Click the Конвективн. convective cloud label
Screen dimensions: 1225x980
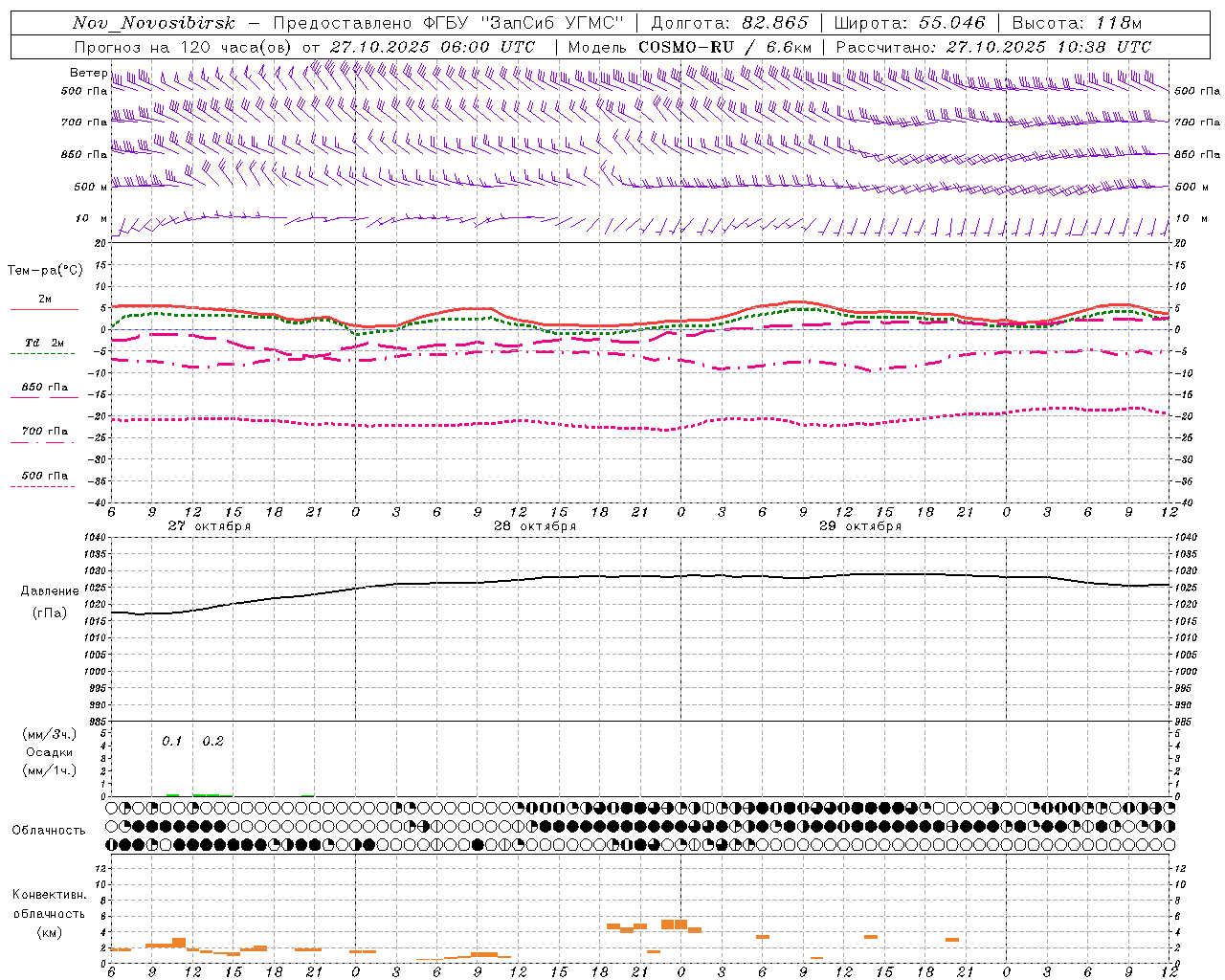click(49, 895)
